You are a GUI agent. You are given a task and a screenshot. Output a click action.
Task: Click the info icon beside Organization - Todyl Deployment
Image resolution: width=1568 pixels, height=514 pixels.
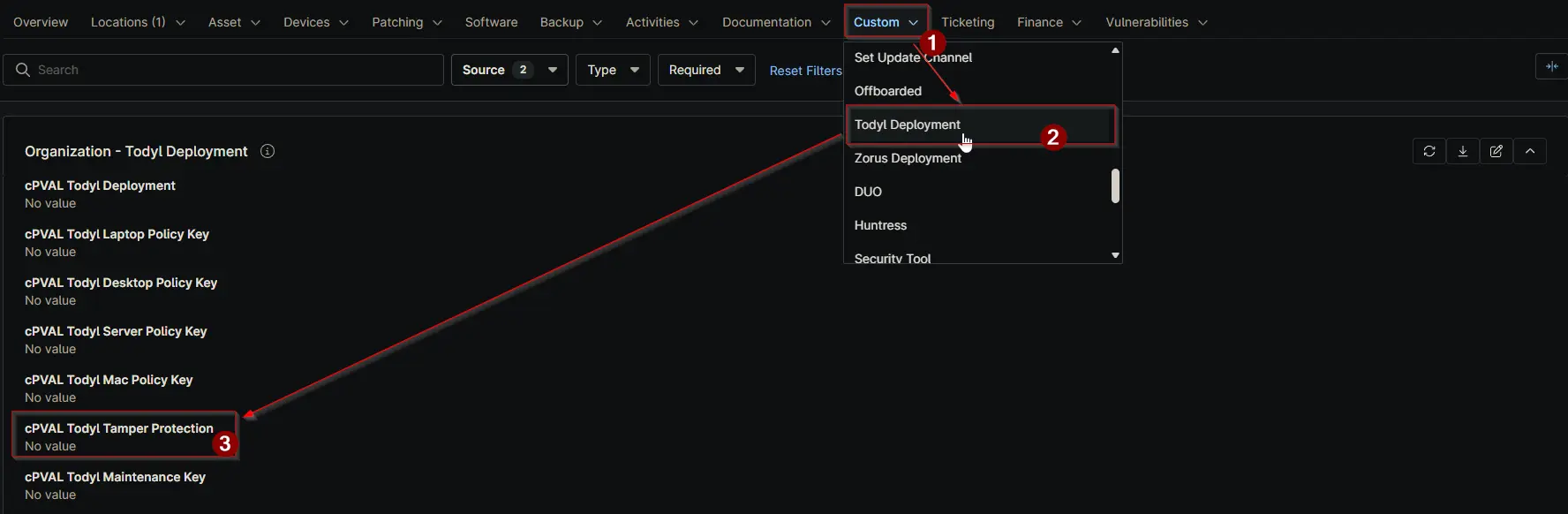tap(268, 151)
